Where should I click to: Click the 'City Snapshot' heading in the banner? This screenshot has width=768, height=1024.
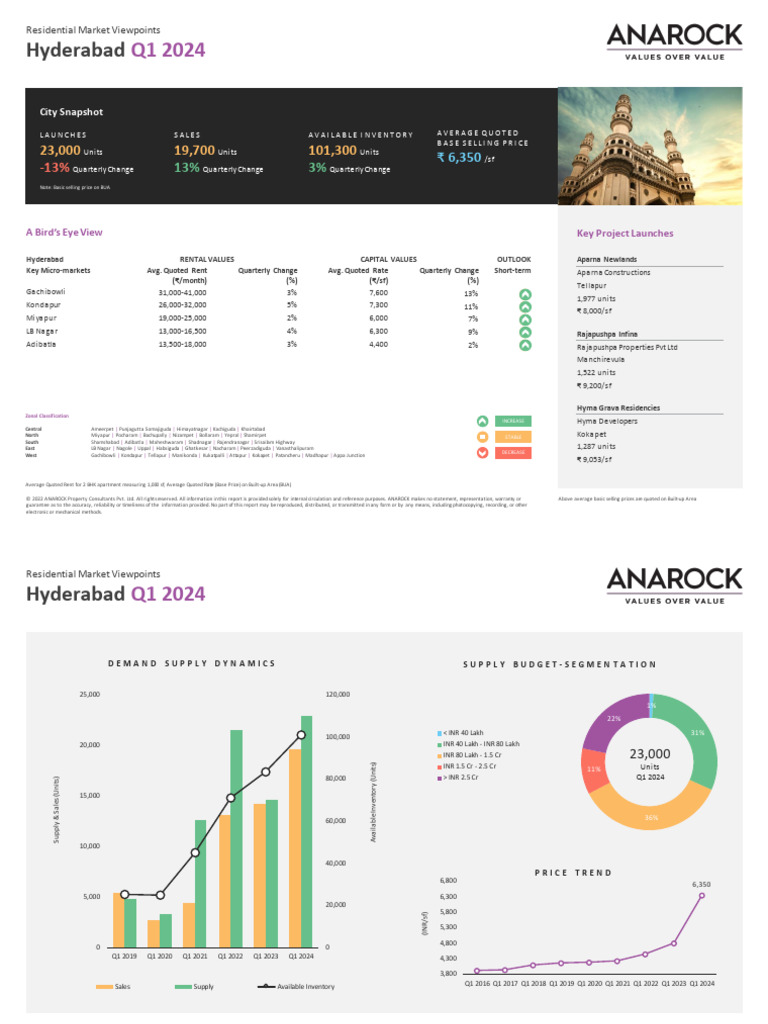pos(71,112)
